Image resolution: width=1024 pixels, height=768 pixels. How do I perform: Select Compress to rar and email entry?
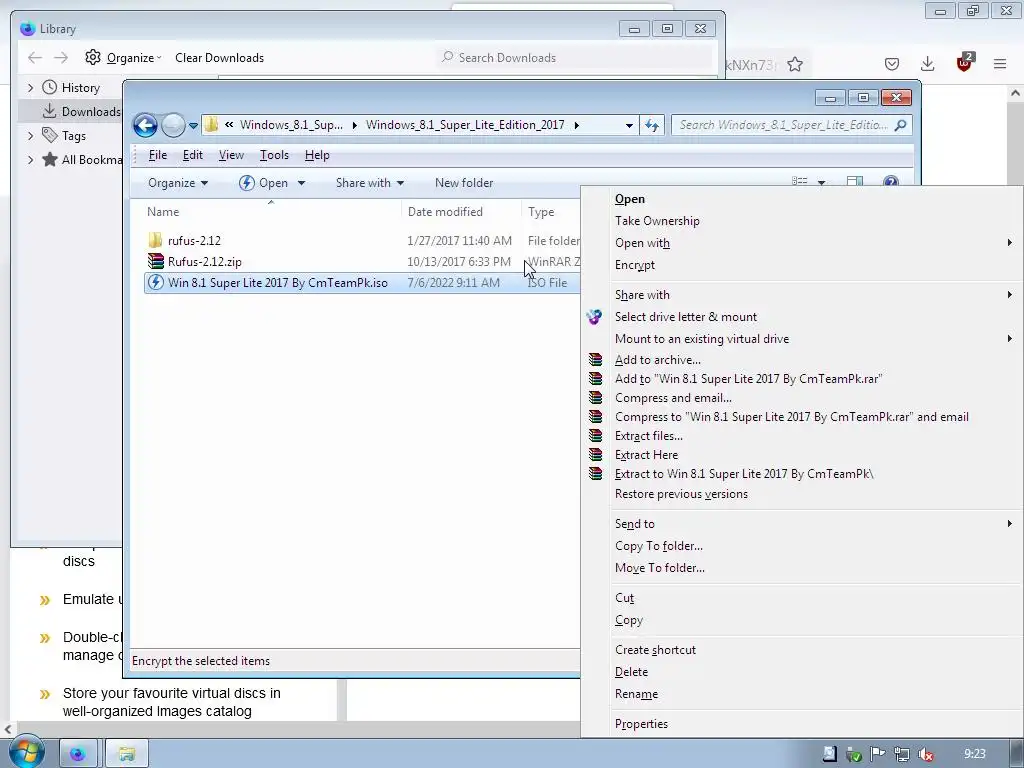[x=792, y=417]
